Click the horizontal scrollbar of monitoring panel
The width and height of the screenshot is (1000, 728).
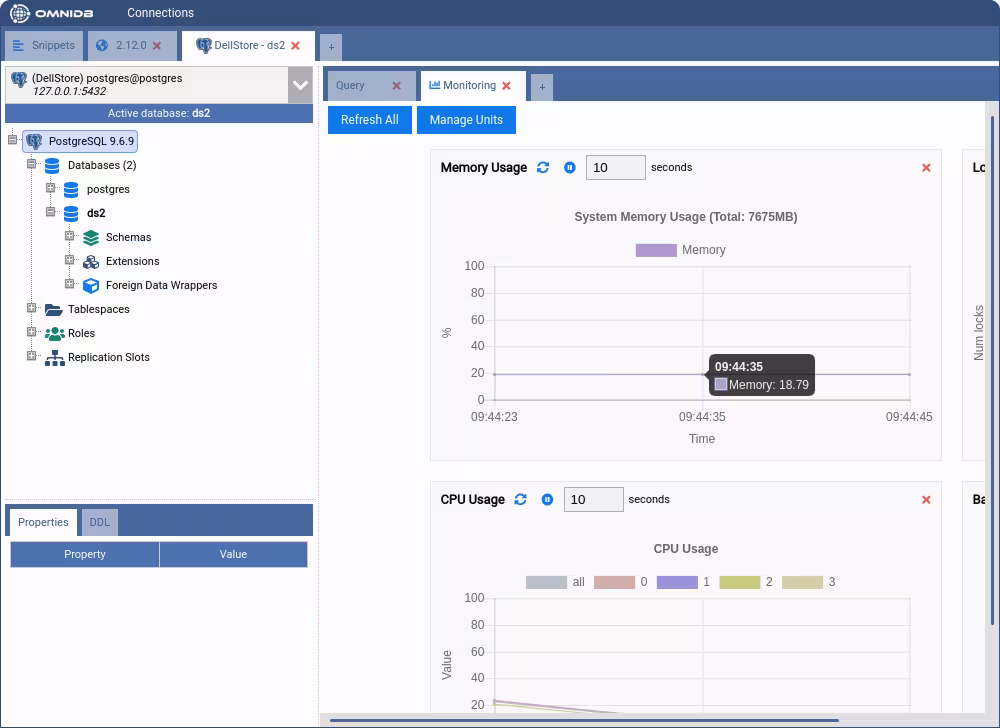584,720
